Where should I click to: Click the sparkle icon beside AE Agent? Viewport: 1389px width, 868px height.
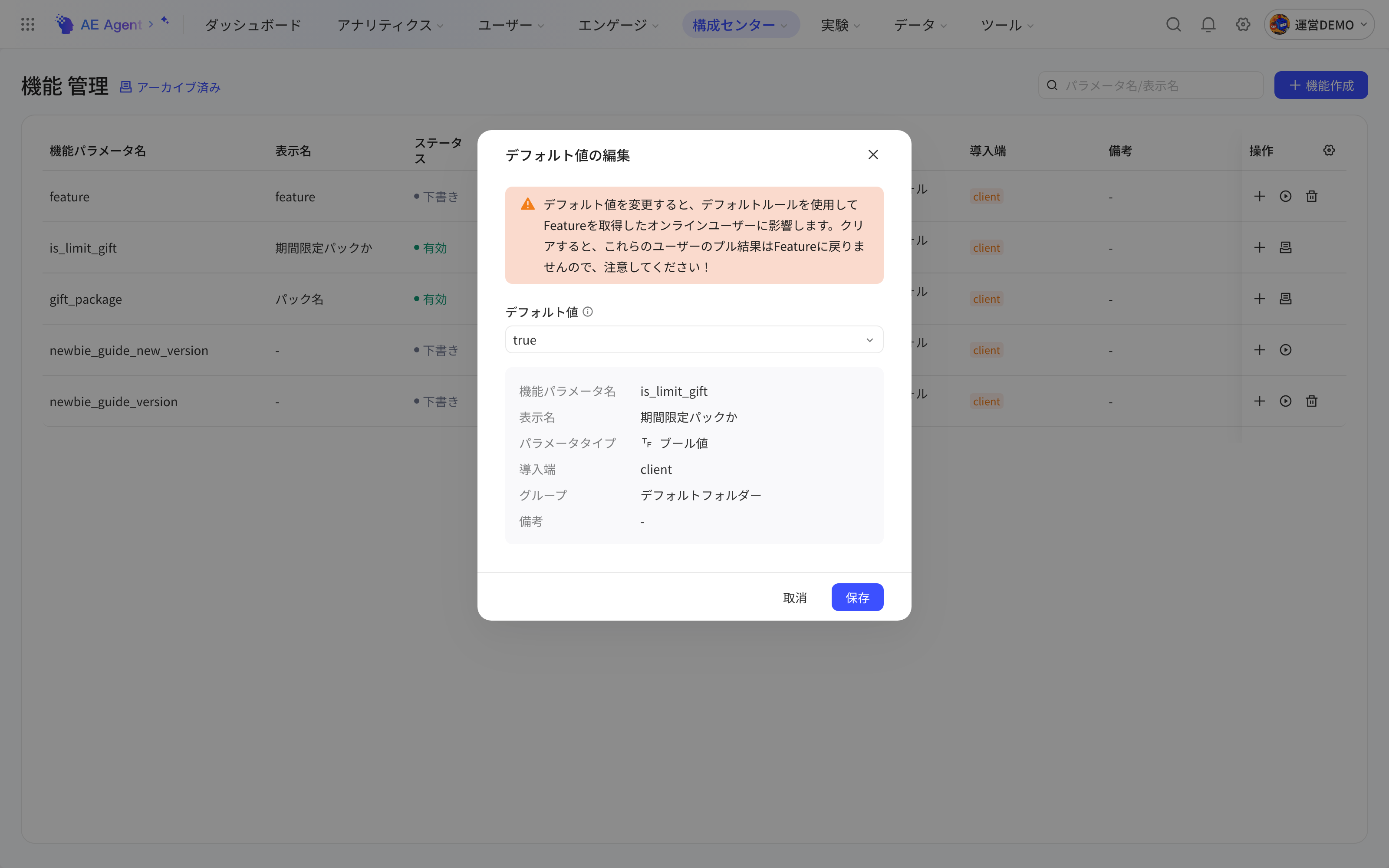pyautogui.click(x=165, y=21)
